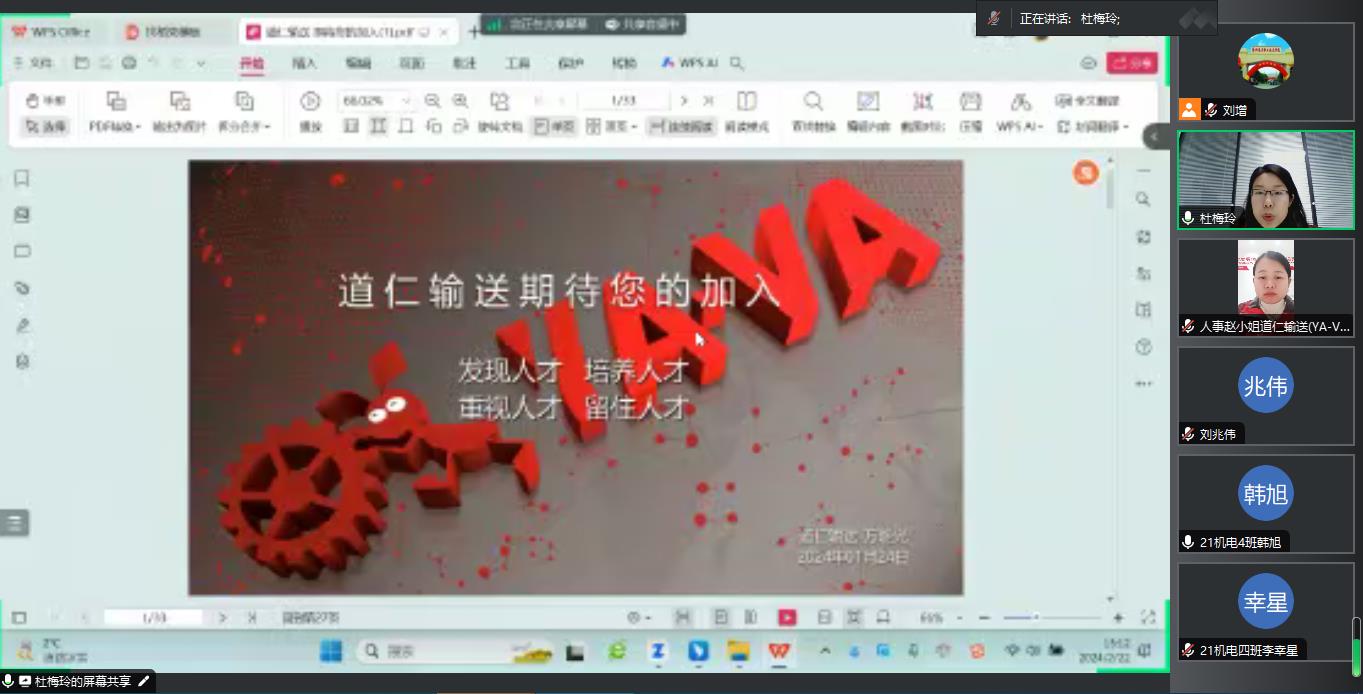Switch to the Start ribbon tab

pos(251,63)
